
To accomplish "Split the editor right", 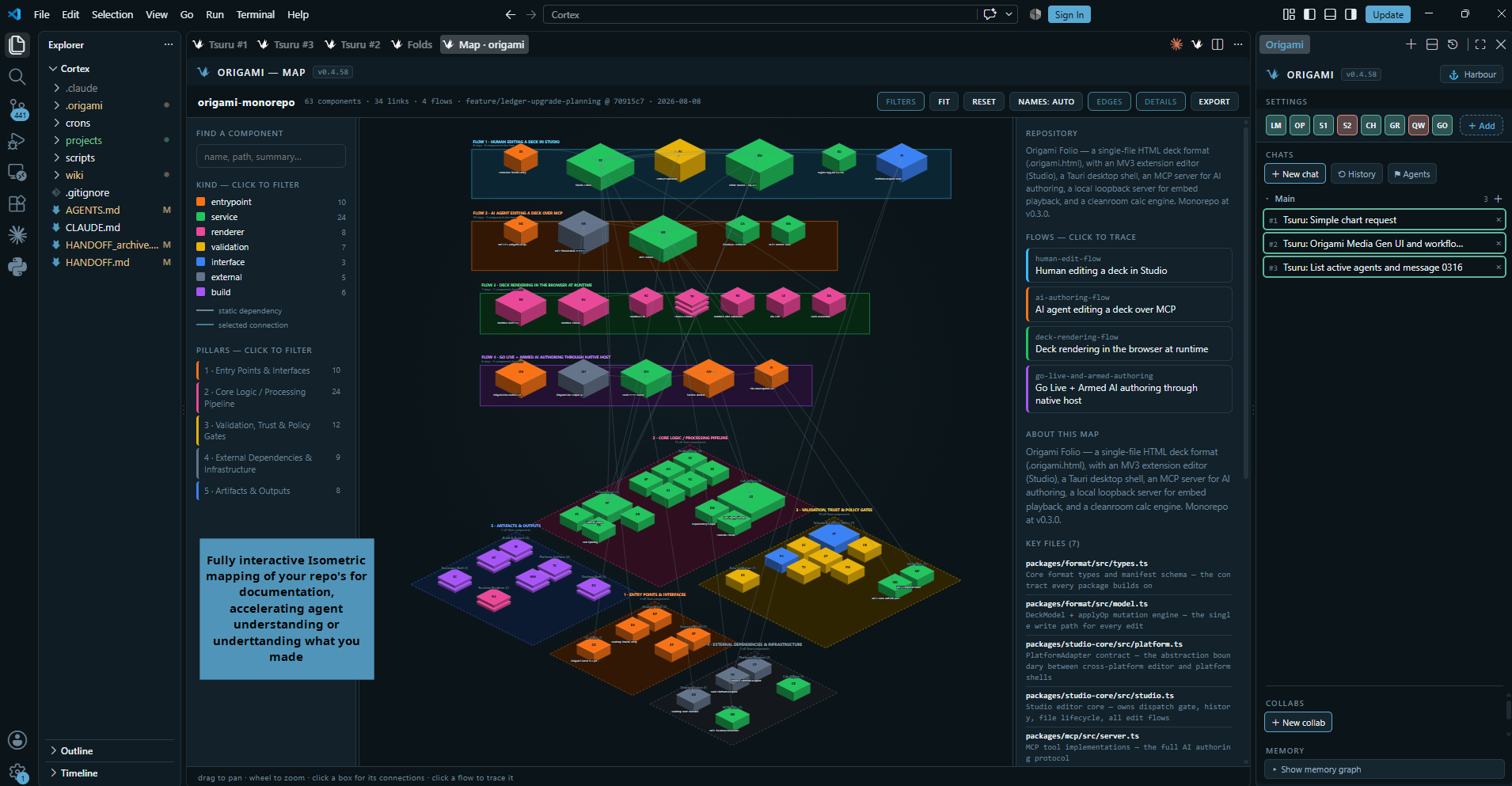I will (1218, 44).
